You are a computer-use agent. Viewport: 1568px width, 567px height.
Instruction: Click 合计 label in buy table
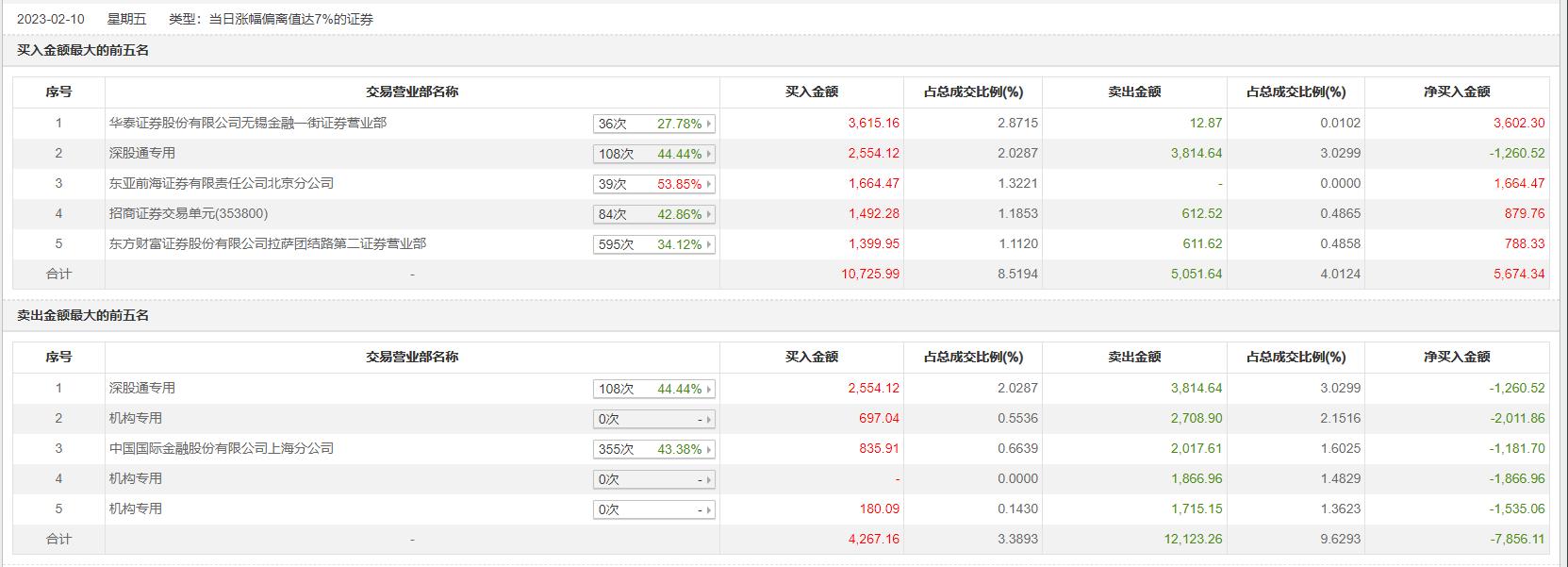[x=58, y=274]
